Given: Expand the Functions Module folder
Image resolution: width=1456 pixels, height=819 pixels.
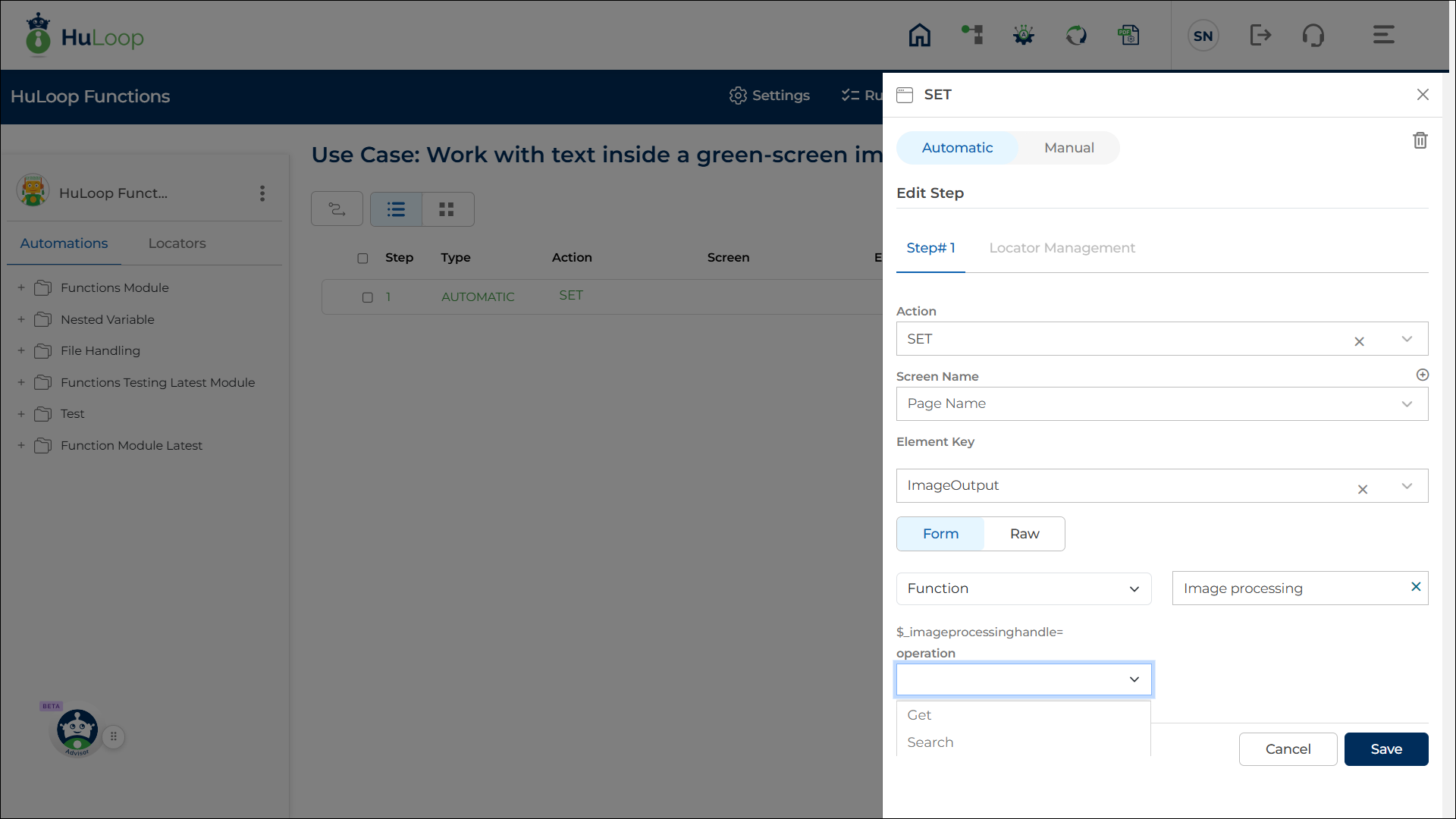Looking at the screenshot, I should pos(21,287).
